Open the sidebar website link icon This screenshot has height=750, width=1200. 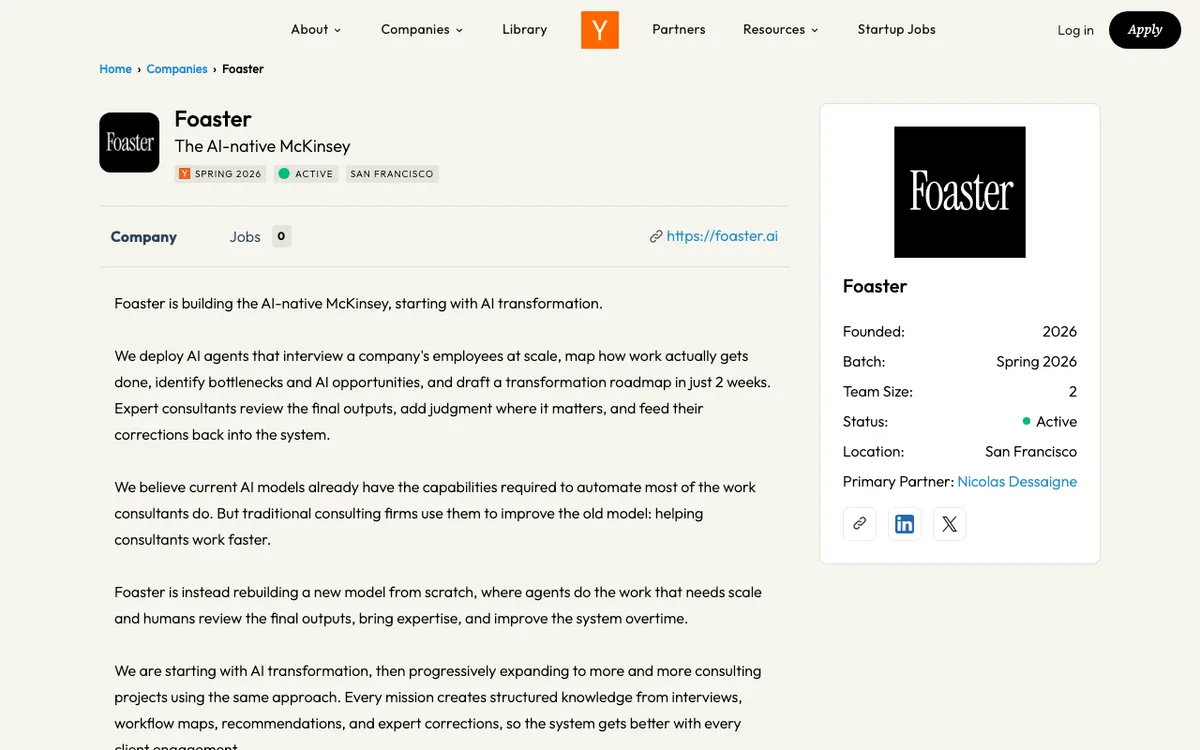(x=859, y=524)
